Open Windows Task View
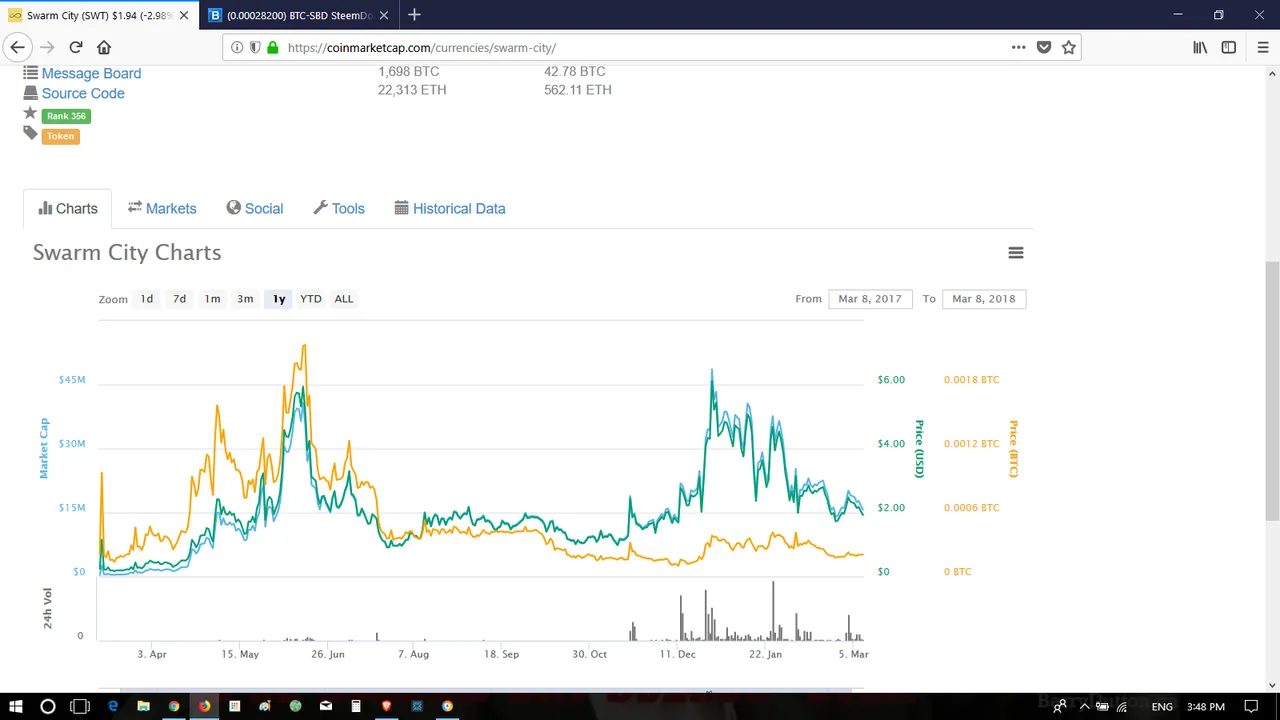The image size is (1280, 720). coord(80,706)
